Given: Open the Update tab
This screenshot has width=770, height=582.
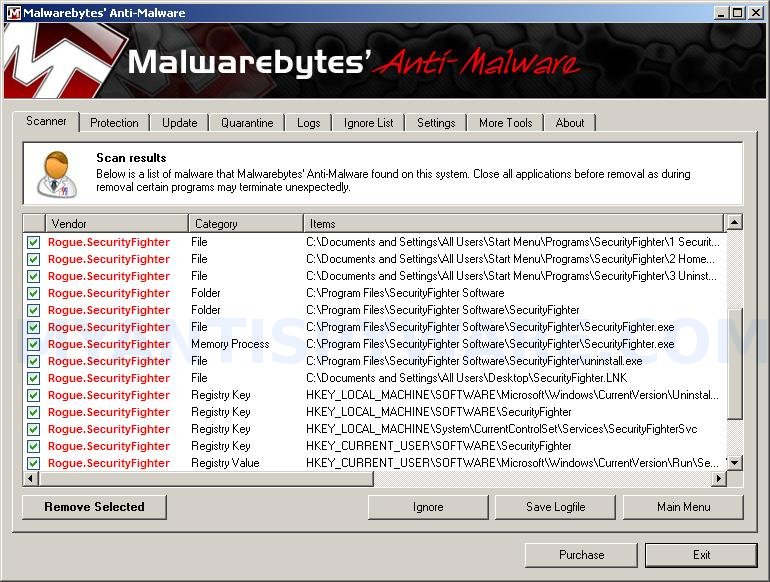Looking at the screenshot, I should pyautogui.click(x=180, y=123).
